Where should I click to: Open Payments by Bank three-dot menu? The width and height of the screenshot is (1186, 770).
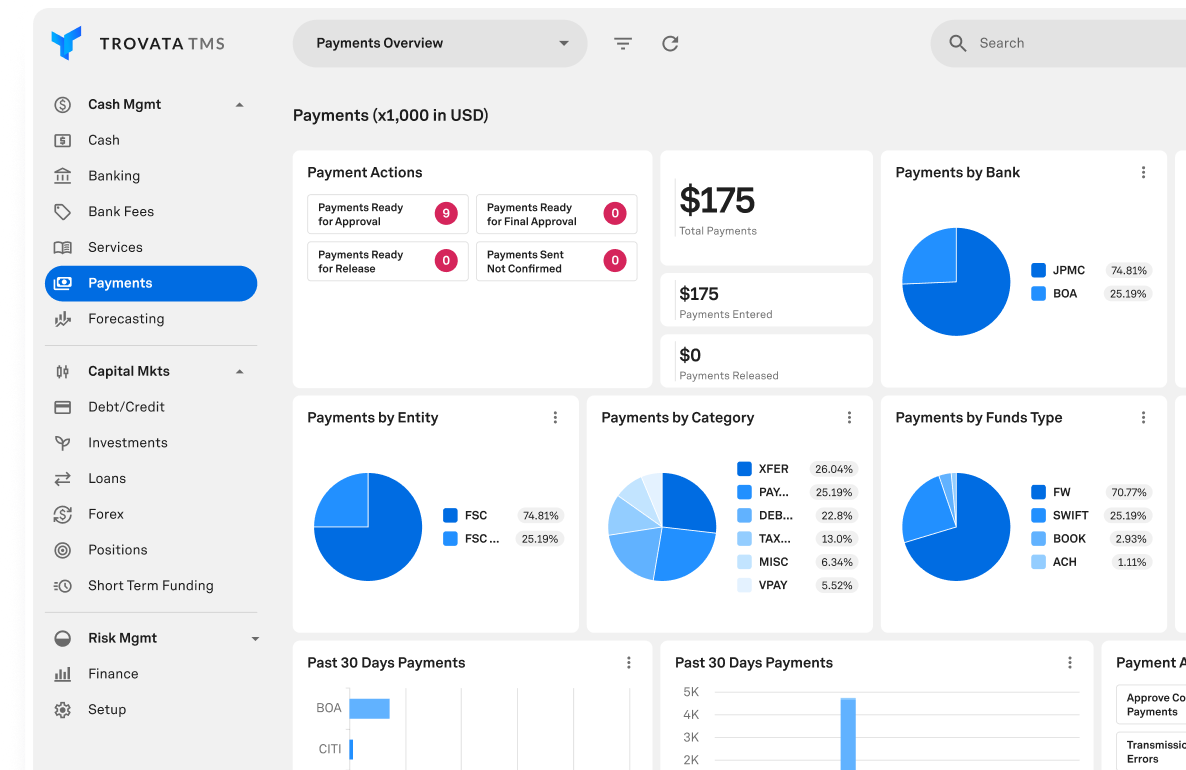click(x=1143, y=173)
